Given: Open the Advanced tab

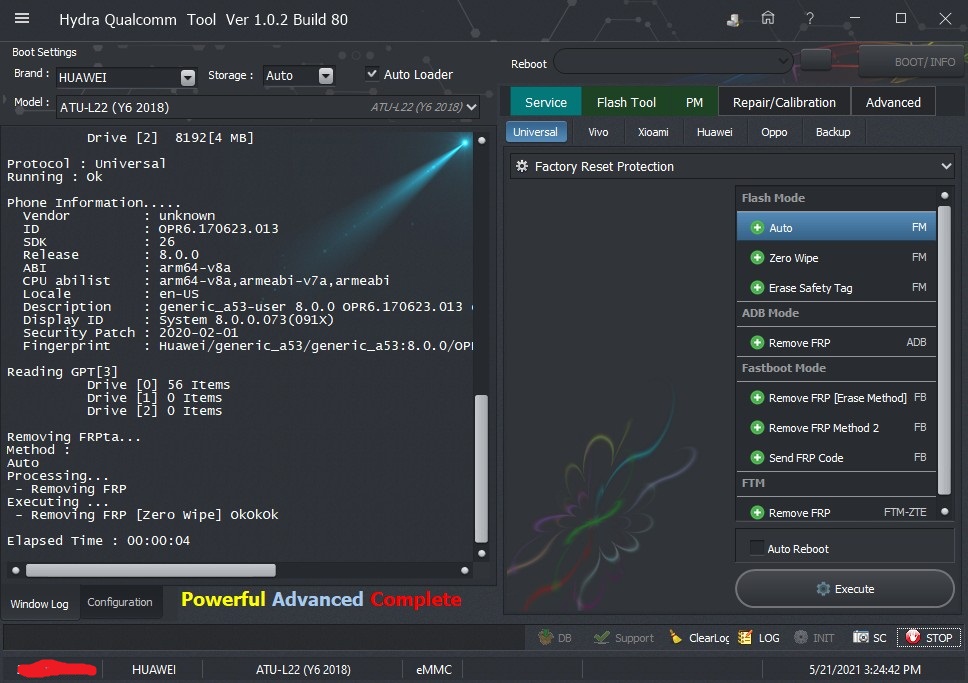Looking at the screenshot, I should 893,102.
